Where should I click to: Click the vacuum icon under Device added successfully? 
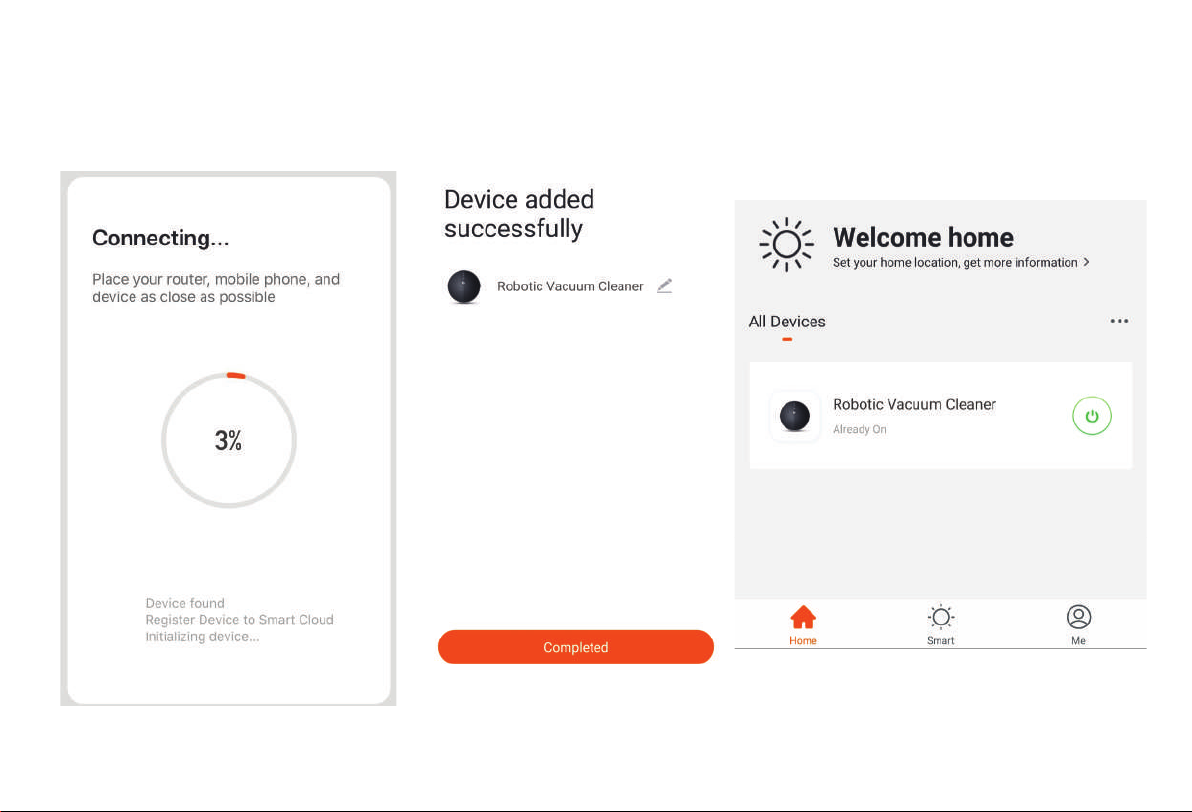click(464, 287)
